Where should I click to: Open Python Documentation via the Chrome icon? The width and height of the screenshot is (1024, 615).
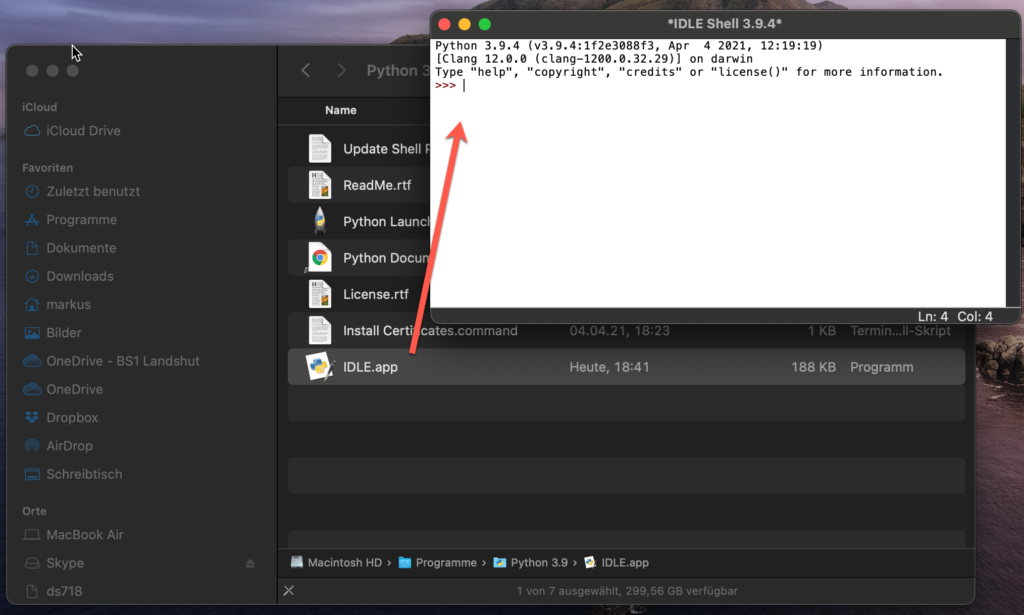(320, 257)
